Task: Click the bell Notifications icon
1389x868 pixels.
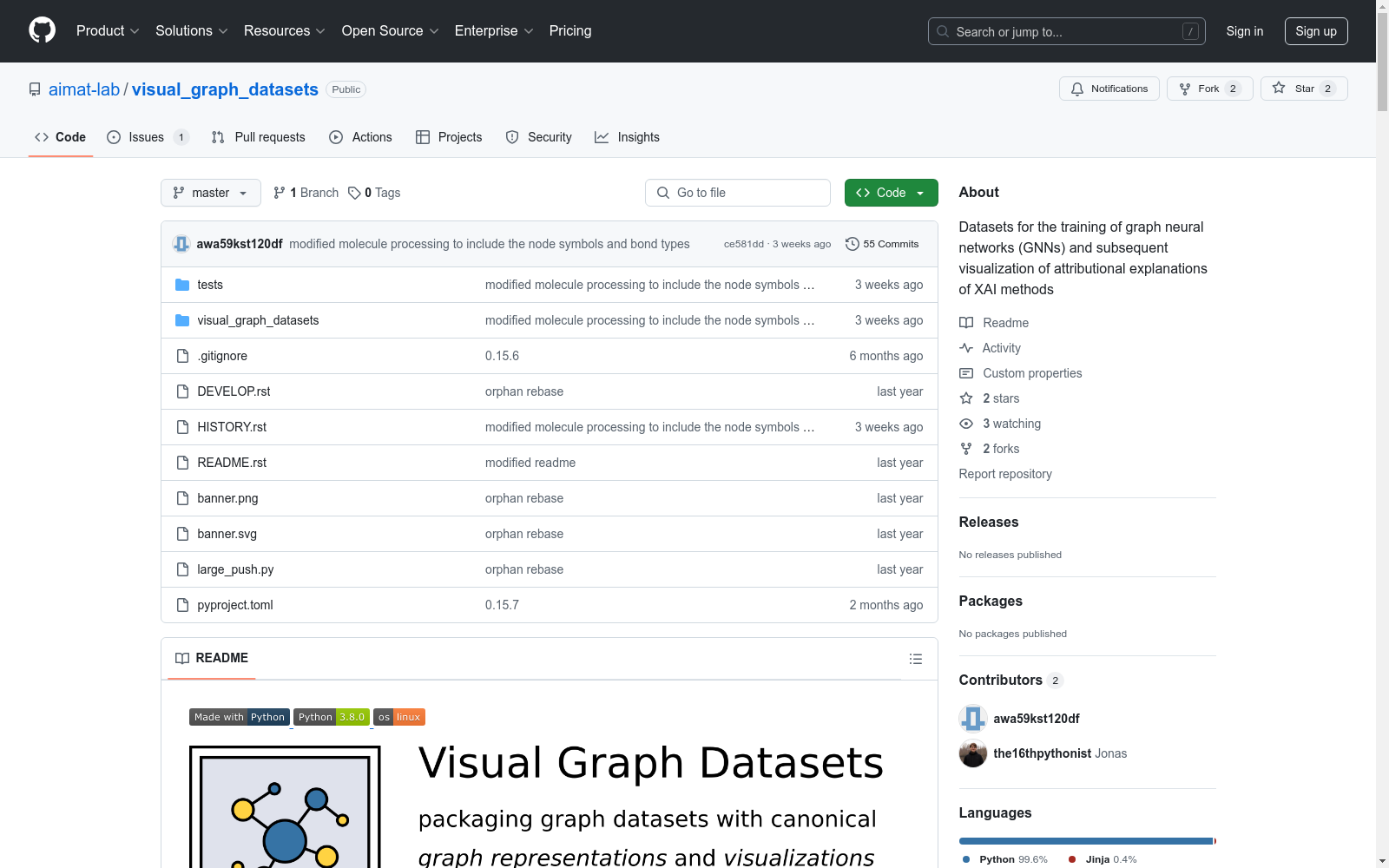Action: [1077, 89]
